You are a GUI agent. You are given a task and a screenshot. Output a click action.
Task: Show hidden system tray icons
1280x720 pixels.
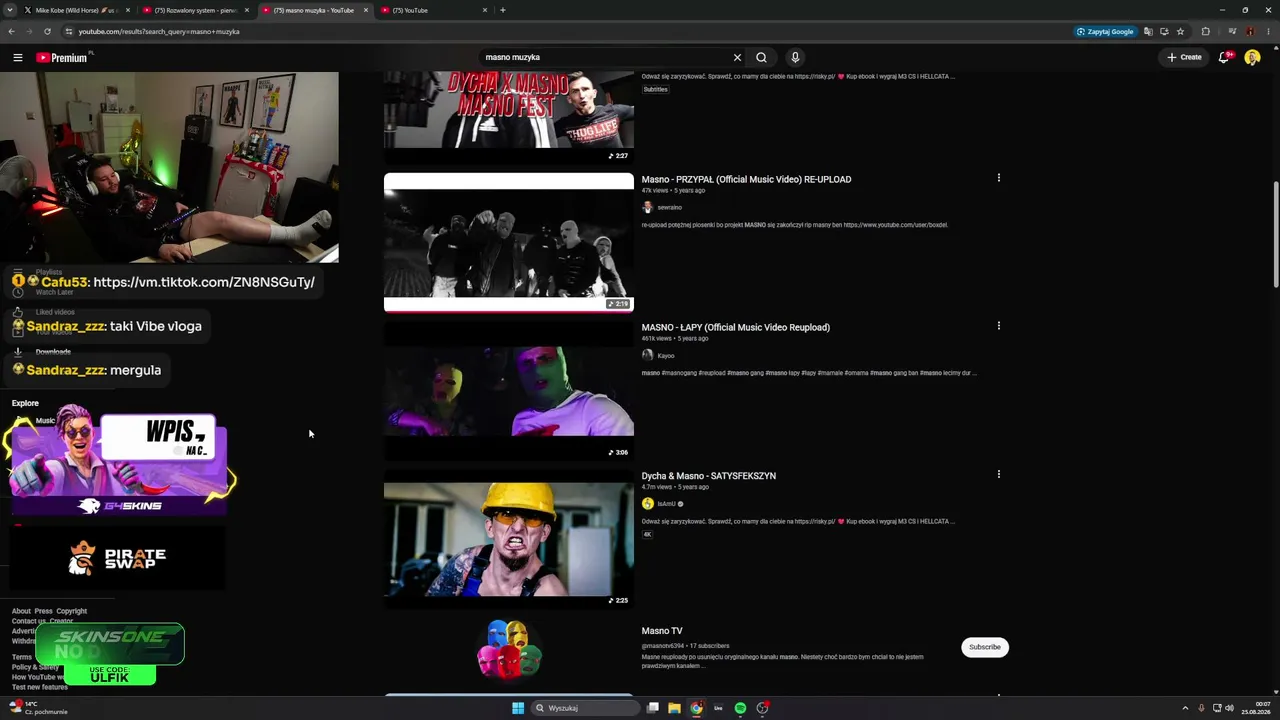coord(1185,708)
